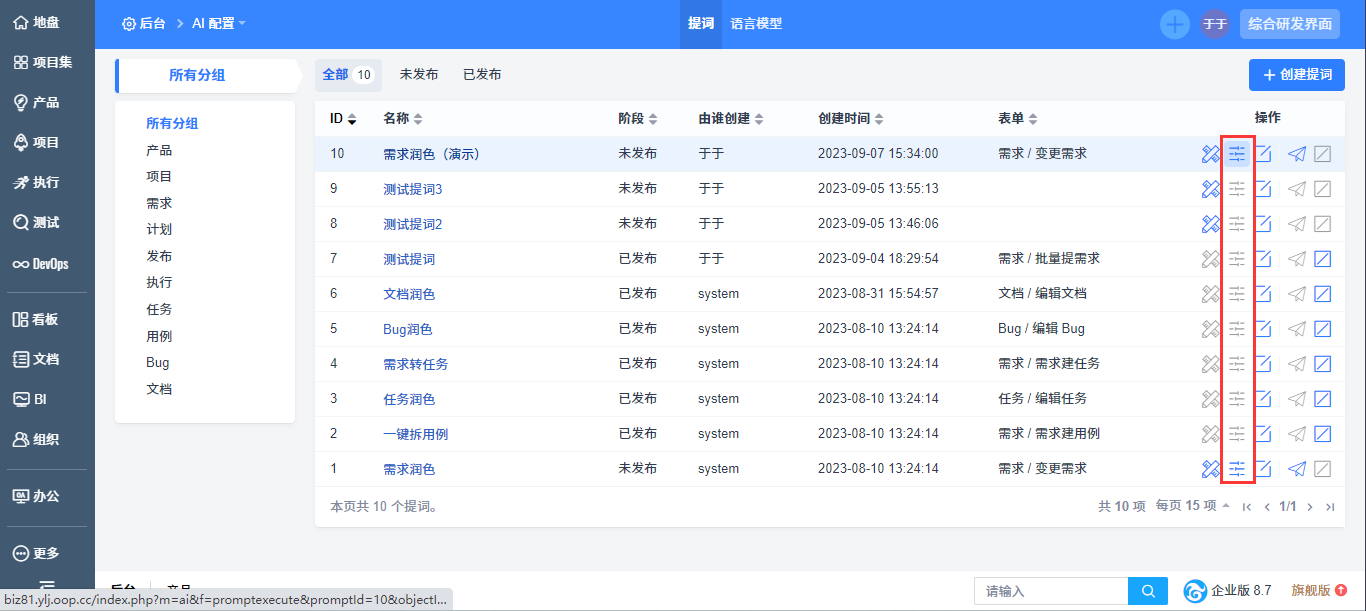
Task: Click the blue magnifier search button
Action: pyautogui.click(x=1148, y=591)
